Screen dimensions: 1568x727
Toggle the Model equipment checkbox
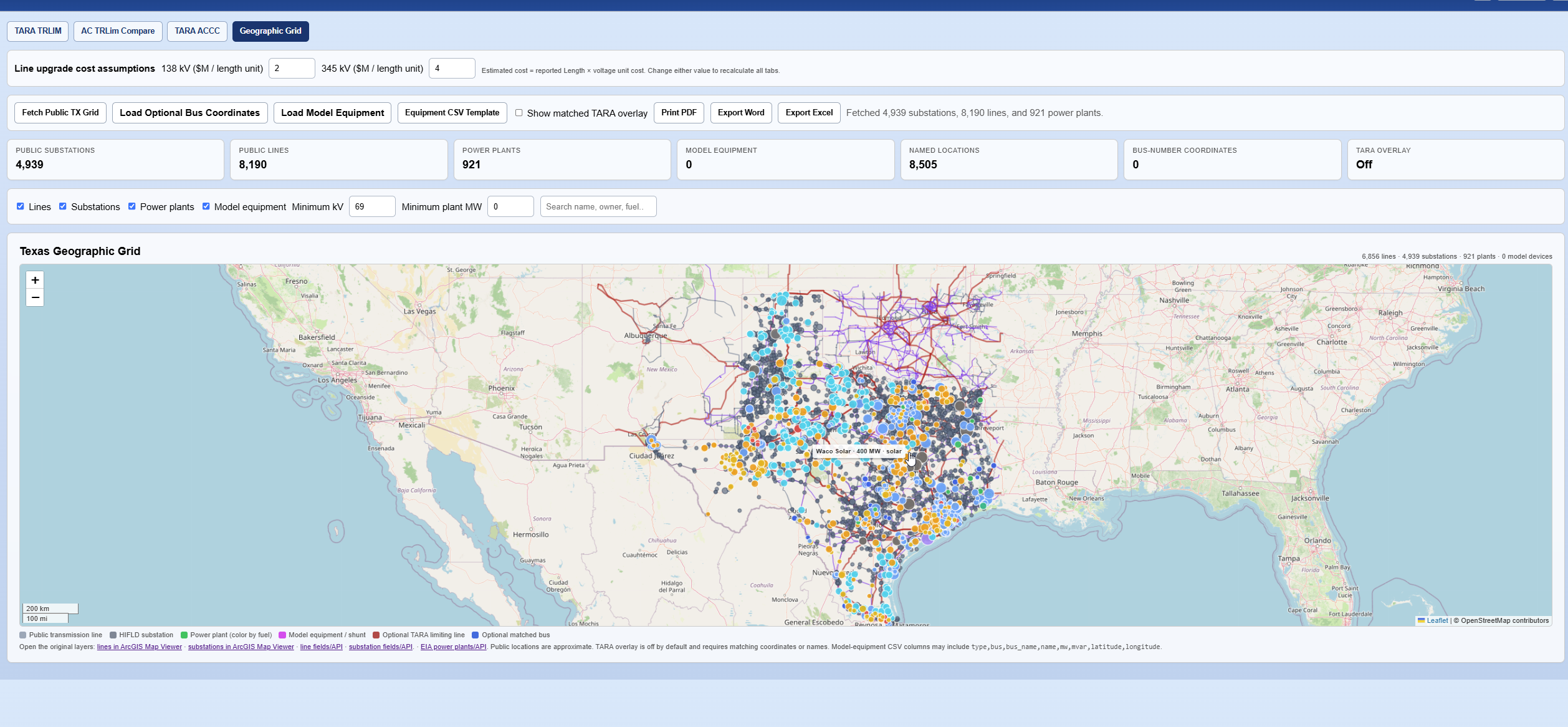point(206,206)
